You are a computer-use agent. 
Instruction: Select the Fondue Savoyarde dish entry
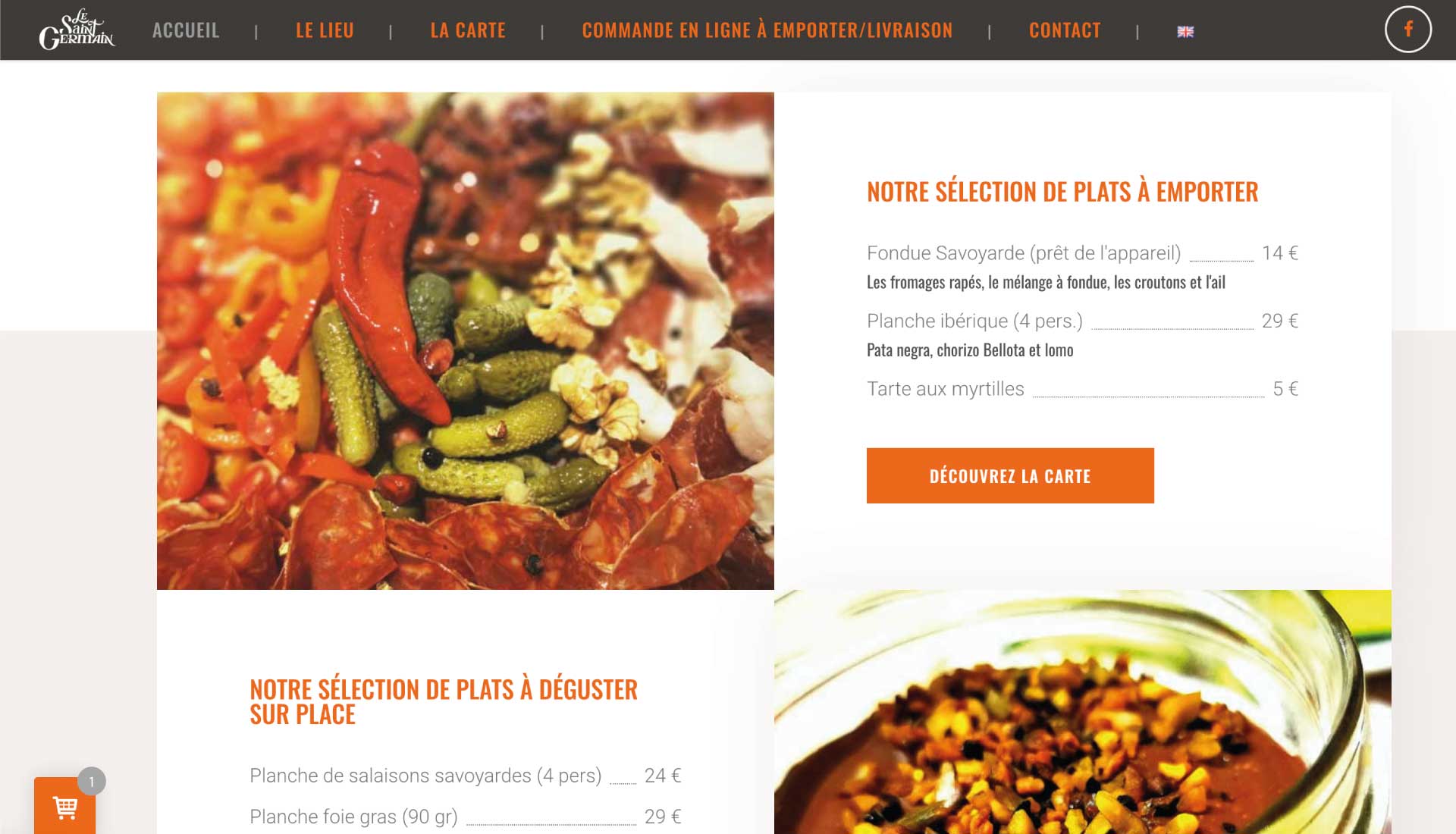(x=1082, y=267)
